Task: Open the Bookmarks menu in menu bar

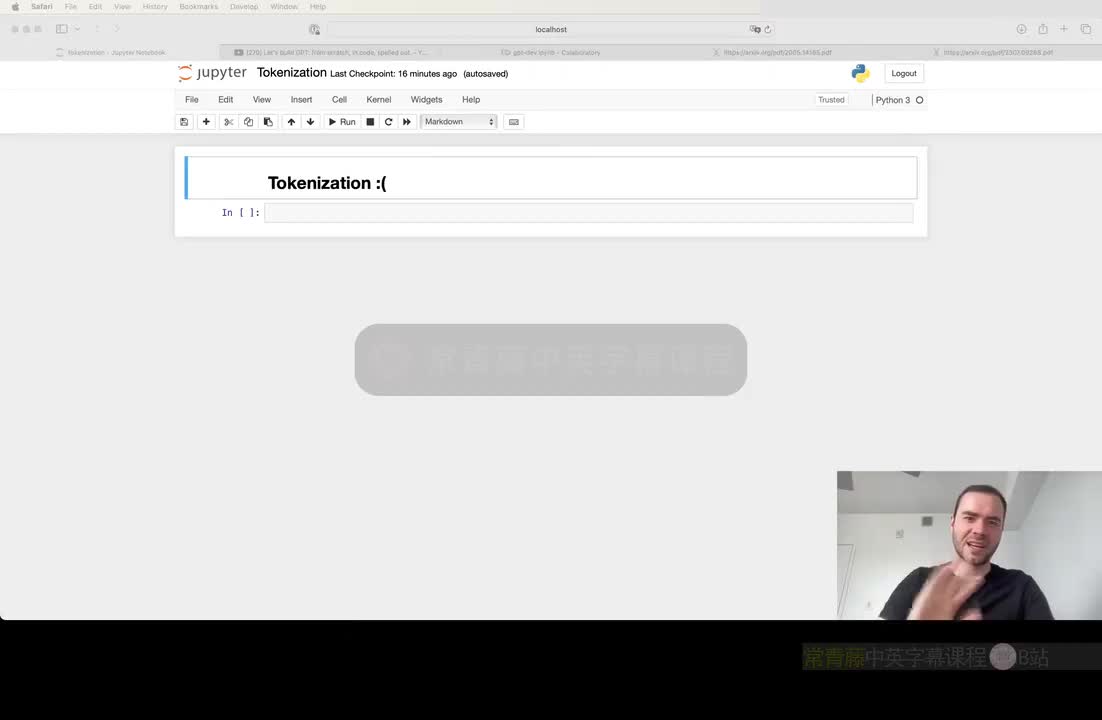Action: tap(198, 6)
